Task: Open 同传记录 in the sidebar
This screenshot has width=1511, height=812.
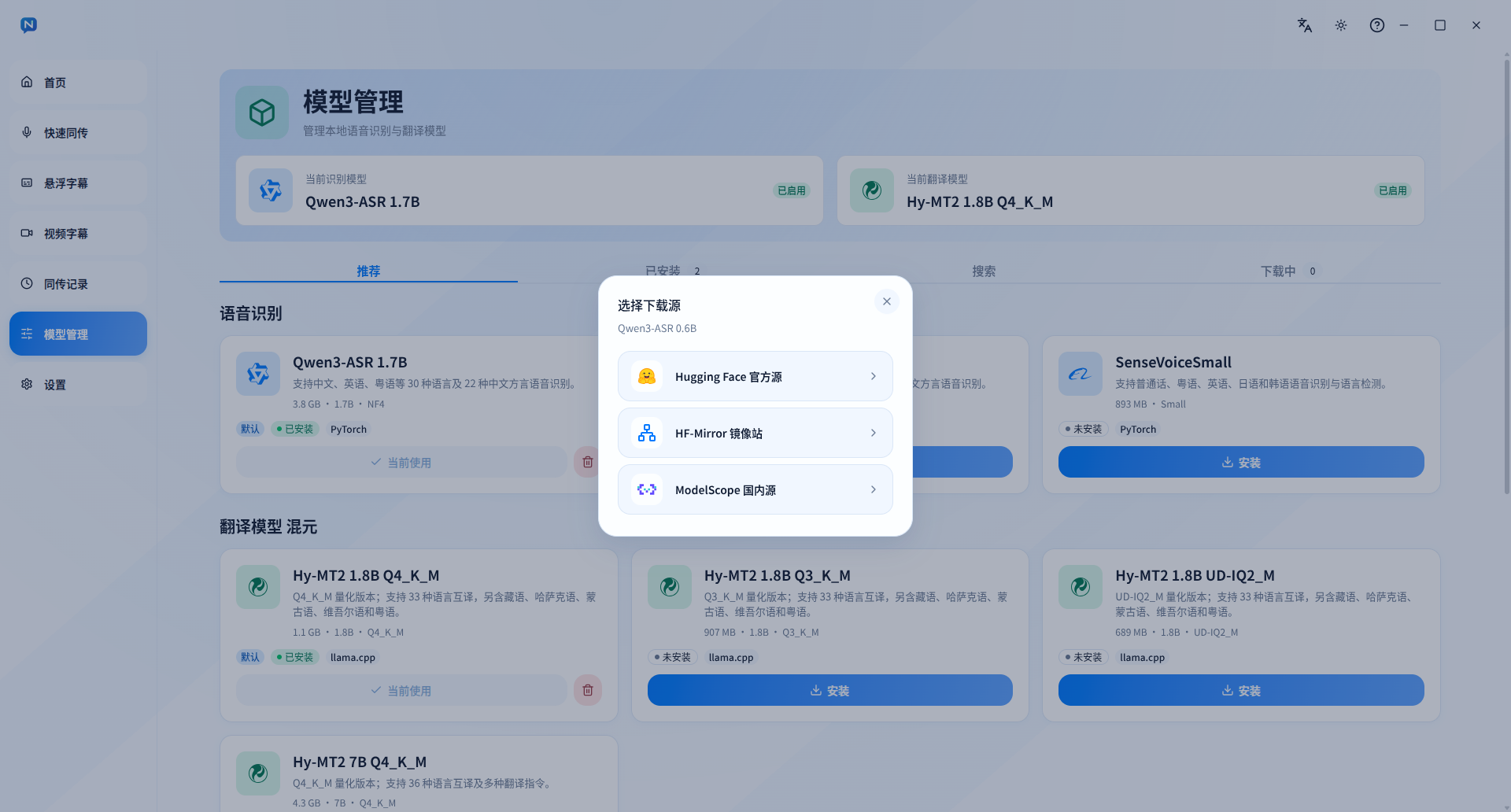Action: pos(78,283)
